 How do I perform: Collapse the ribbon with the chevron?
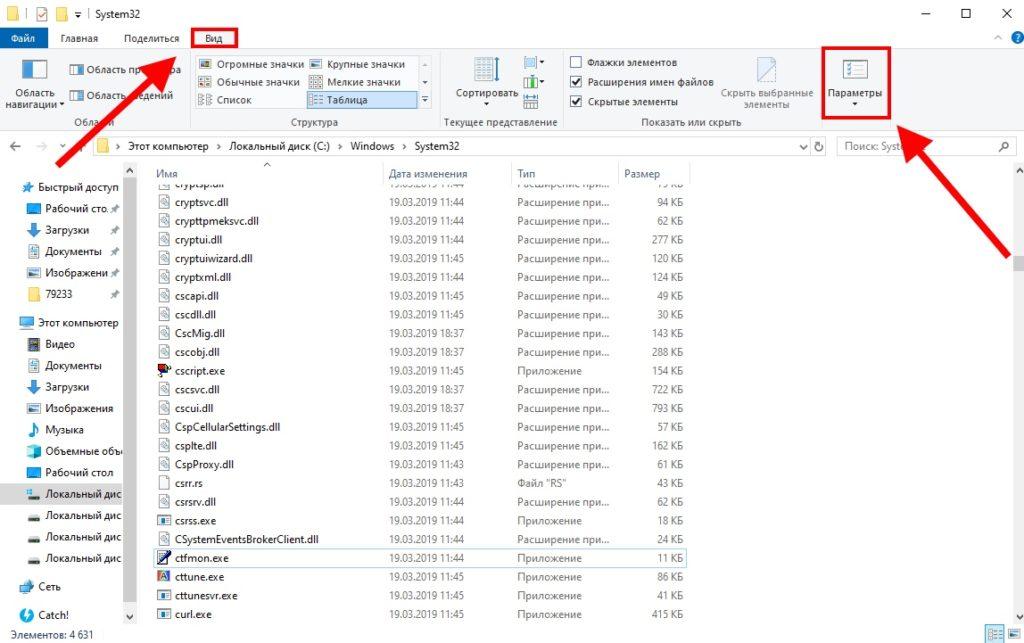coord(998,38)
